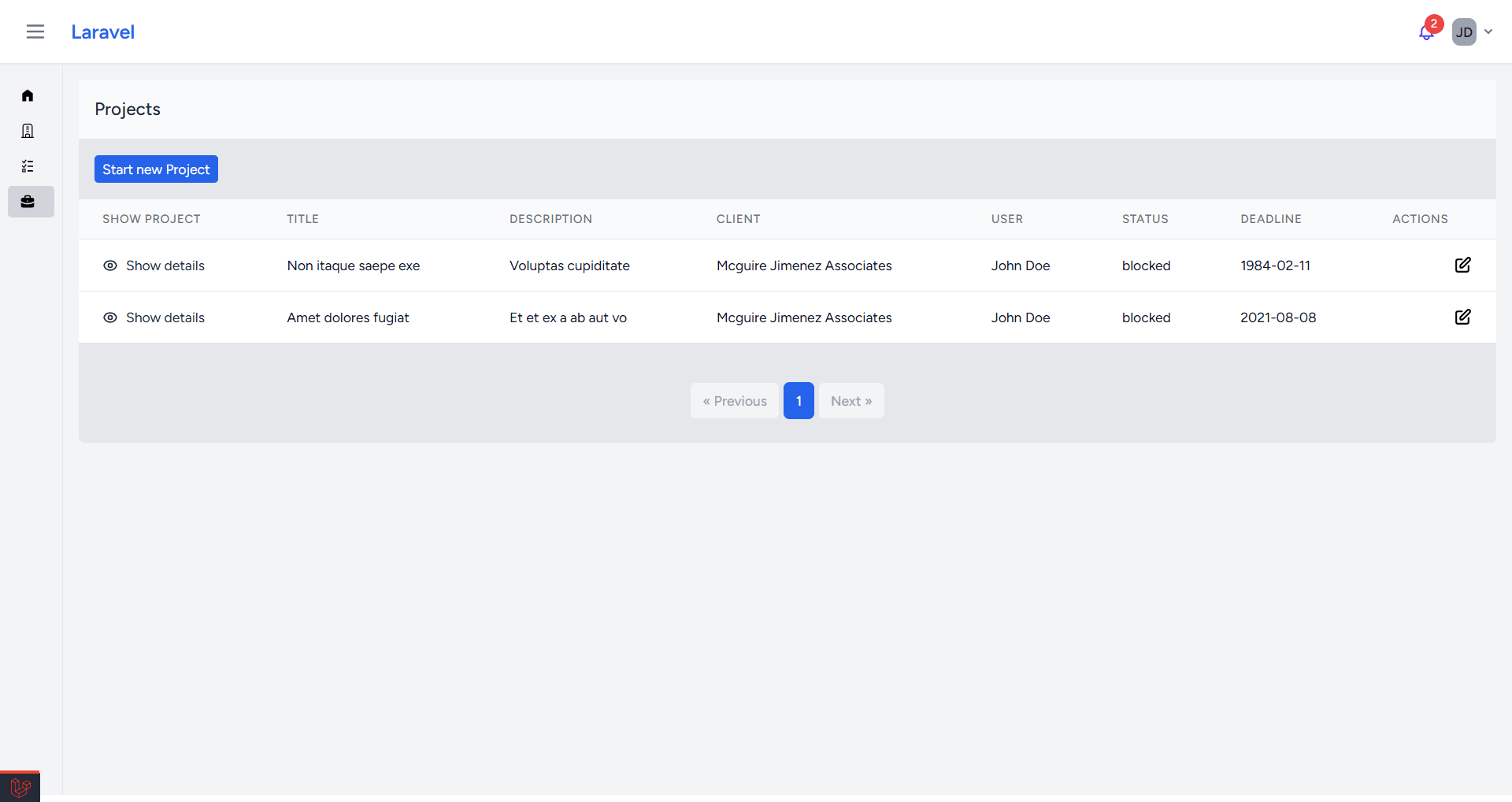This screenshot has height=802, width=1512.
Task: Edit the Amet dolores fugiat project
Action: coord(1462,317)
